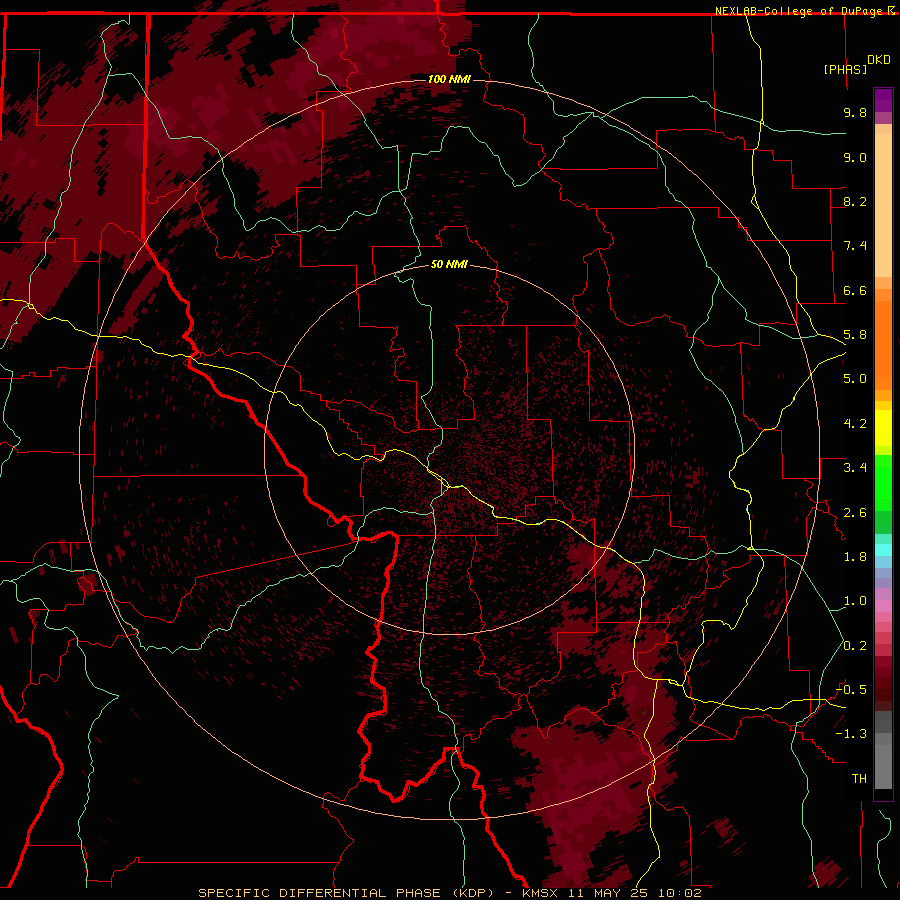Click the purple band atop the color scale
Image resolution: width=900 pixels, height=900 pixels.
pyautogui.click(x=883, y=100)
